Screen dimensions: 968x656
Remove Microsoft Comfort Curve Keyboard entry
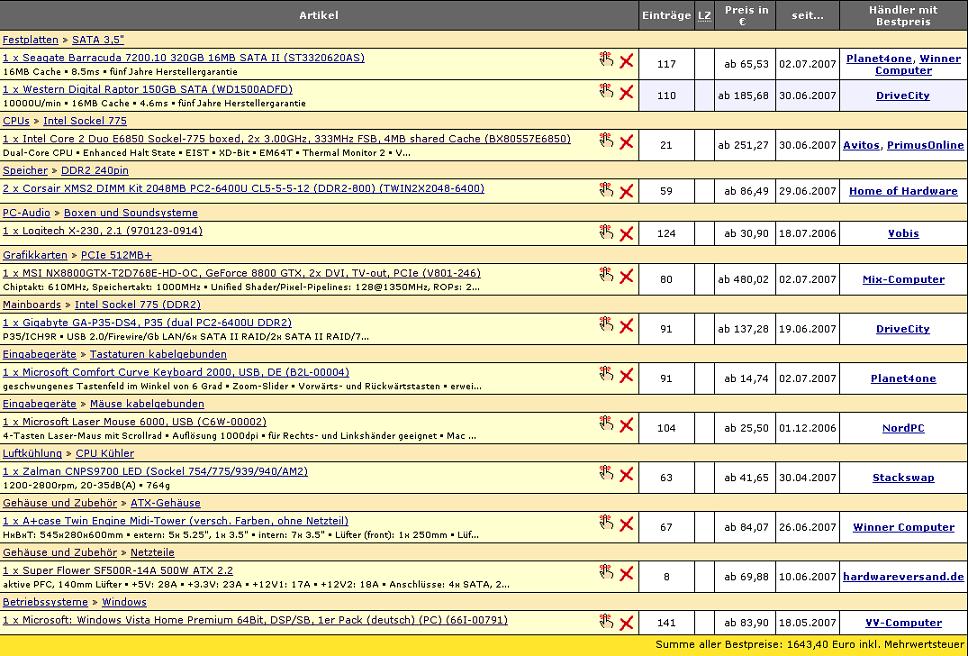tap(626, 375)
